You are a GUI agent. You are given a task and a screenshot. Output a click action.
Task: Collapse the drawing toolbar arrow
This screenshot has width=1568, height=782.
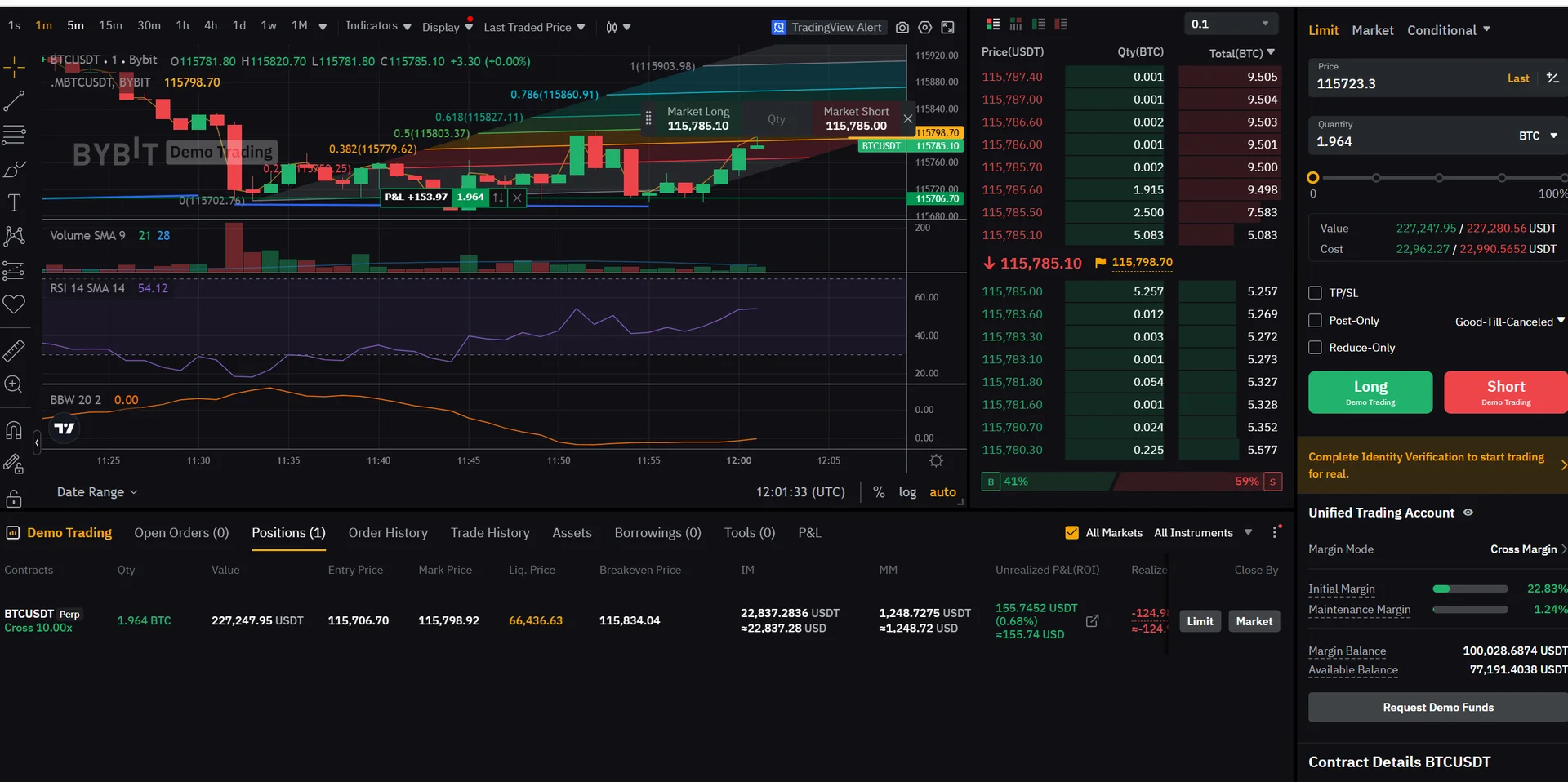tap(37, 442)
